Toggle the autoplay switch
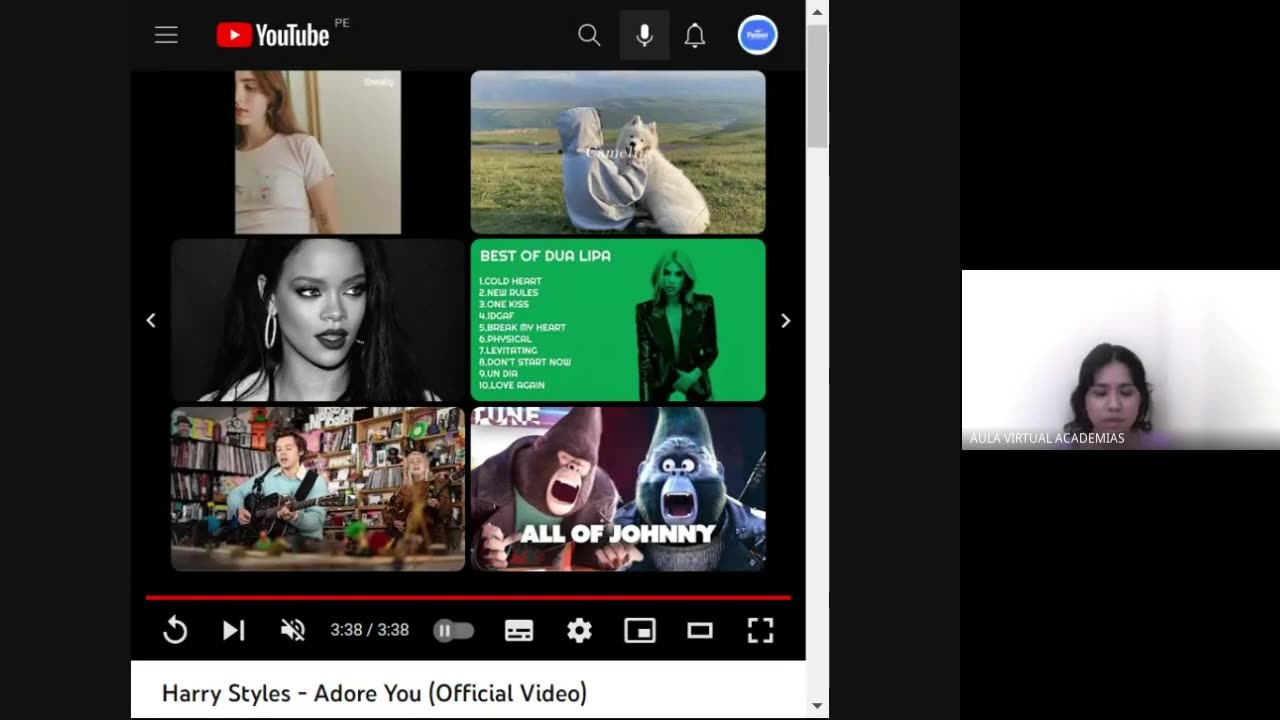Image resolution: width=1280 pixels, height=720 pixels. [454, 630]
